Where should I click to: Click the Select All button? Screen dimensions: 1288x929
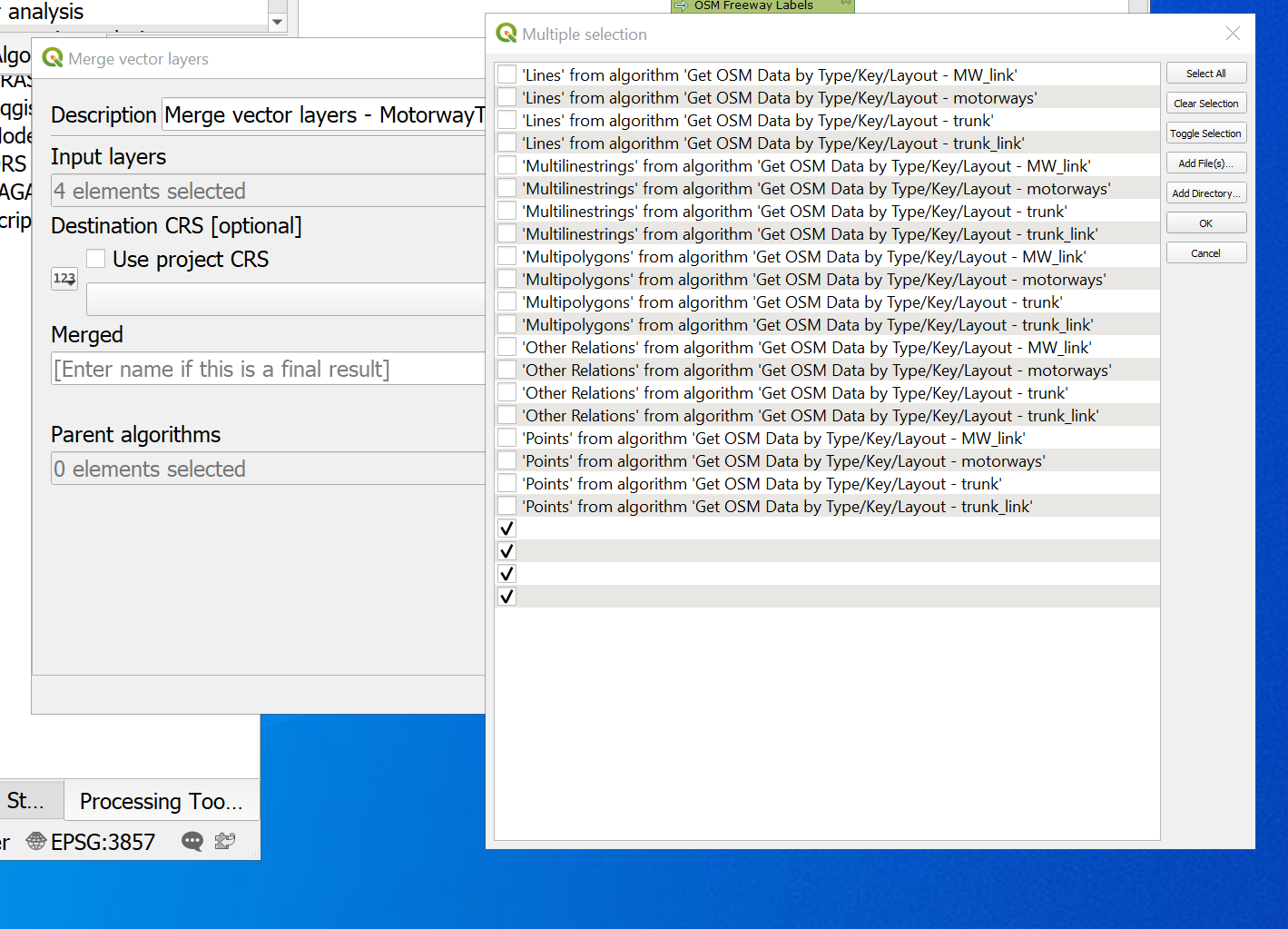(1206, 73)
